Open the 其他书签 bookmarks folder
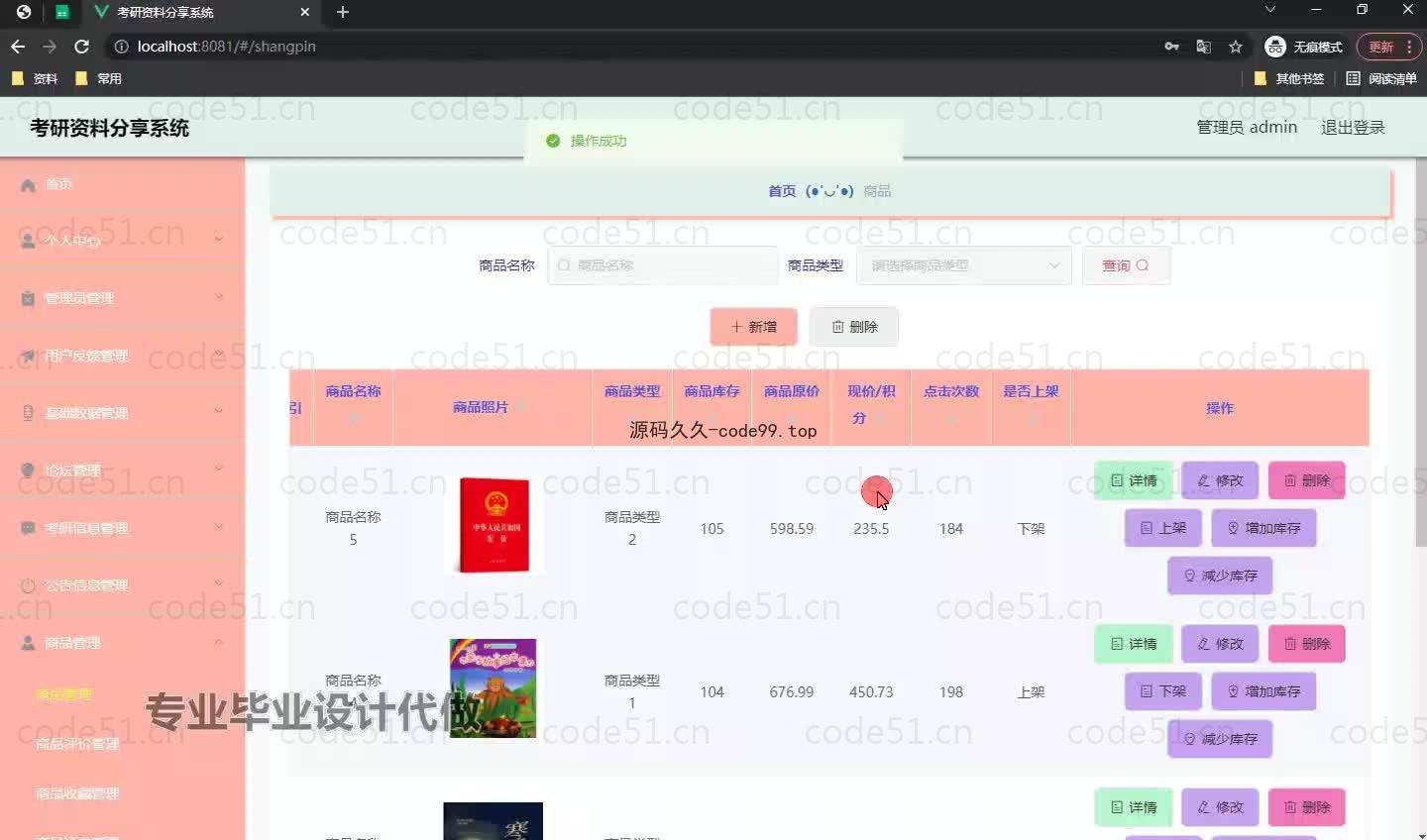This screenshot has height=840, width=1427. pos(1289,78)
